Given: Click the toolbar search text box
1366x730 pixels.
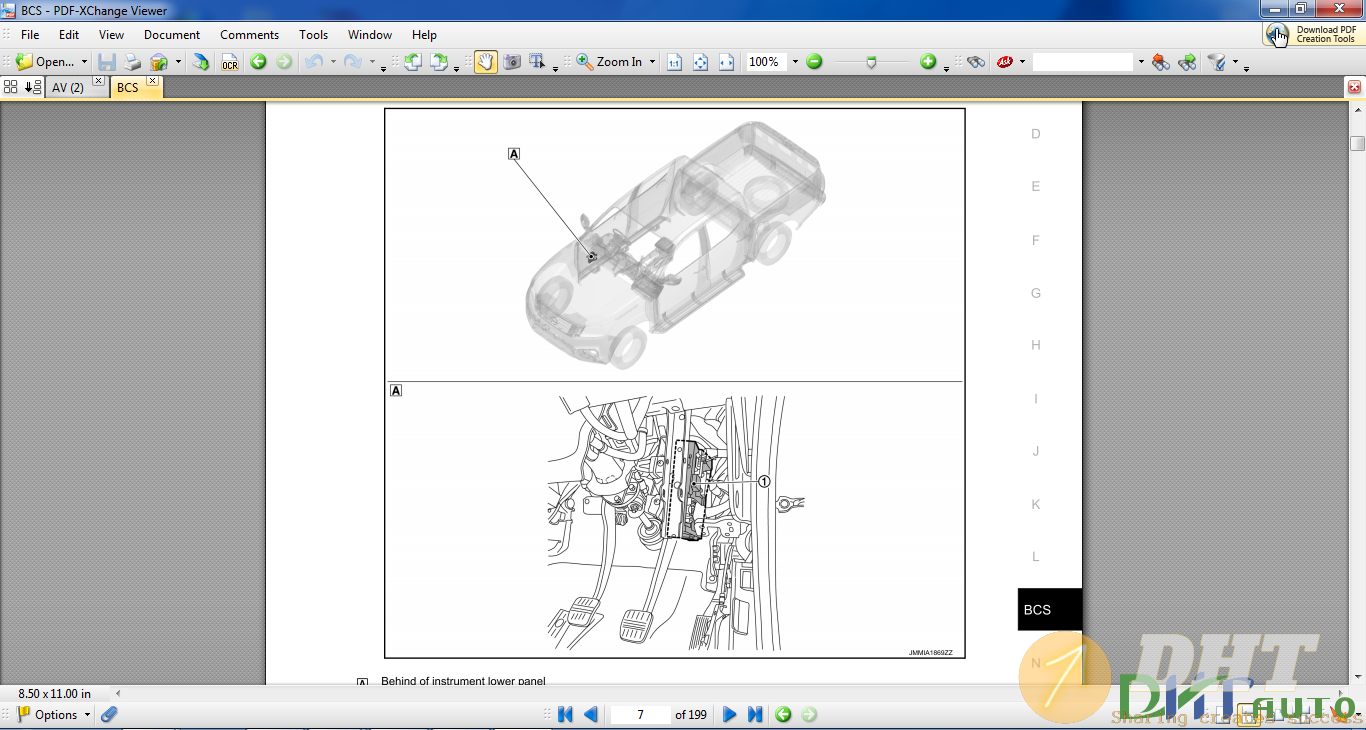Looking at the screenshot, I should pos(1083,62).
